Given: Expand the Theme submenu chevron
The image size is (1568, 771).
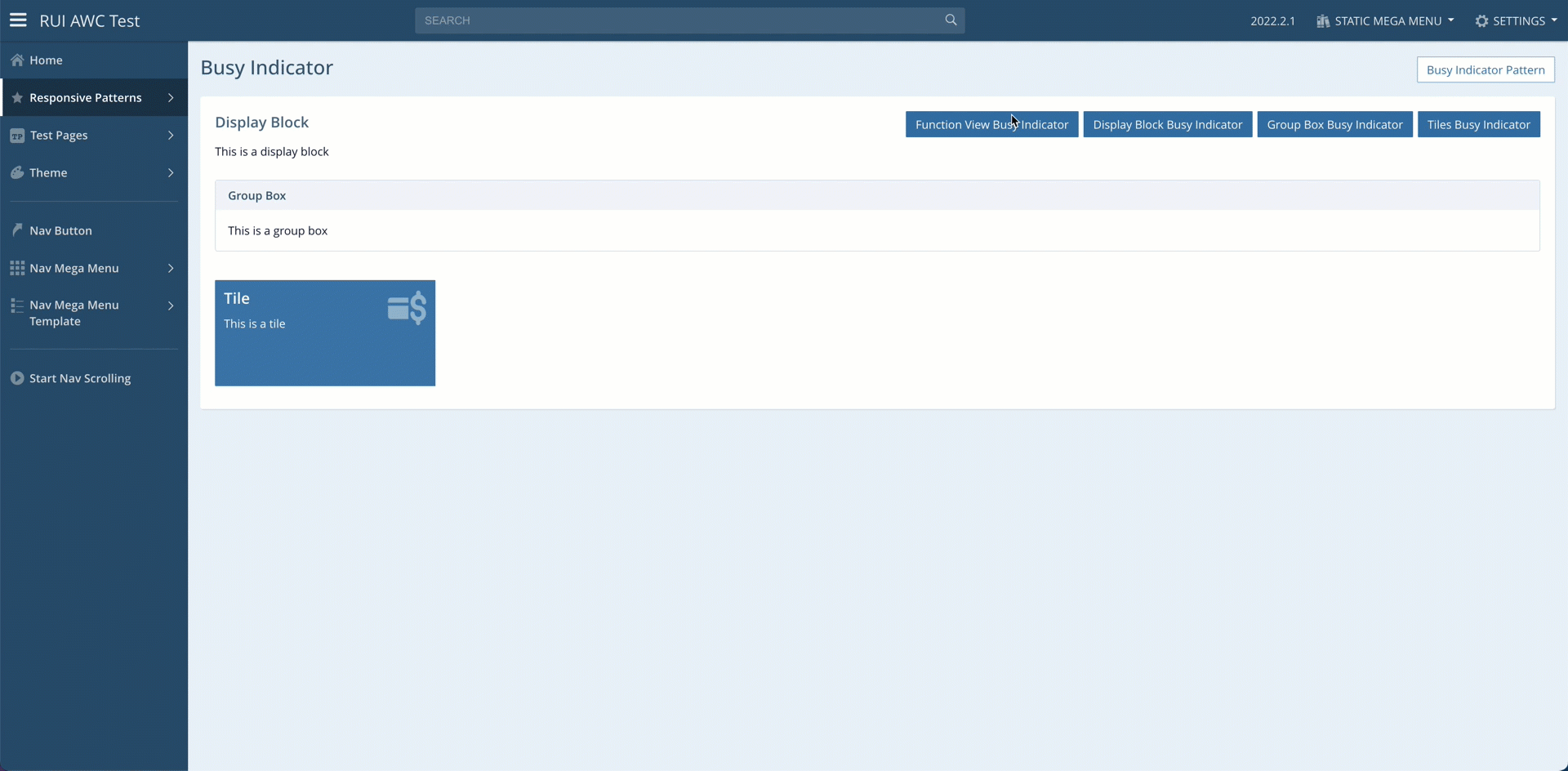Looking at the screenshot, I should tap(171, 173).
